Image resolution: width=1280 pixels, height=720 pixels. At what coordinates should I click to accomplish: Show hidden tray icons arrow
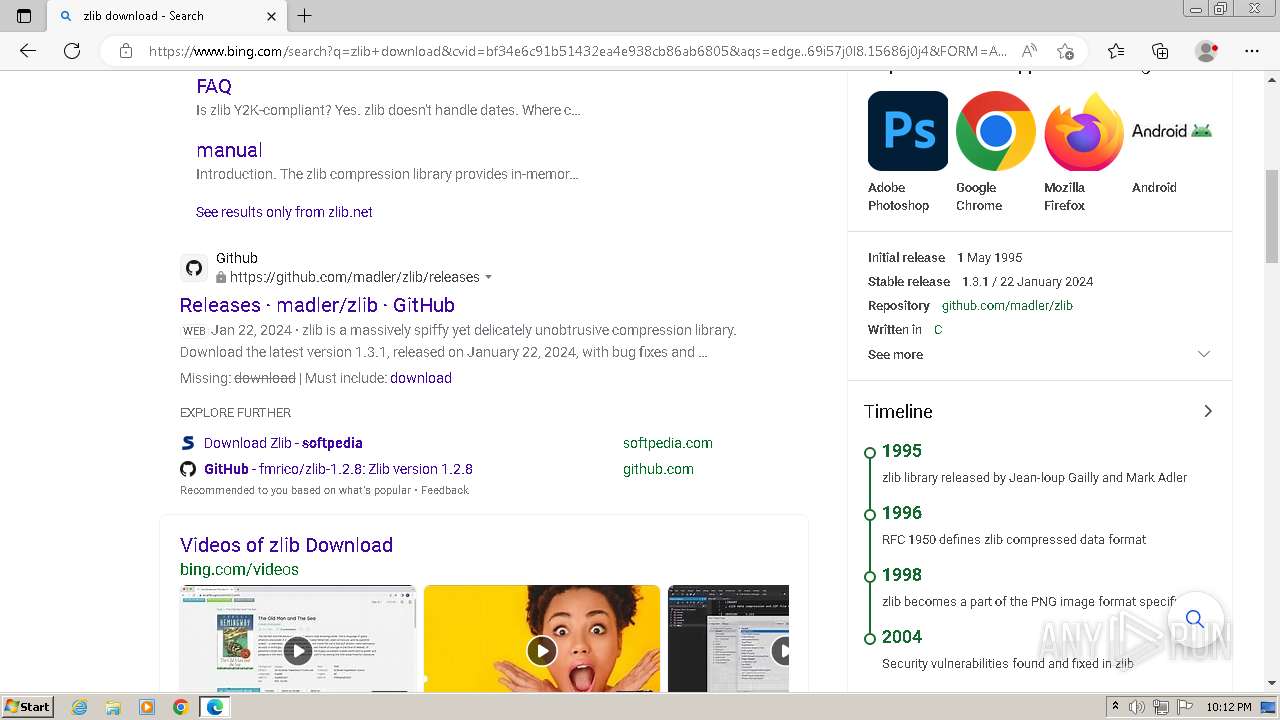click(1115, 707)
